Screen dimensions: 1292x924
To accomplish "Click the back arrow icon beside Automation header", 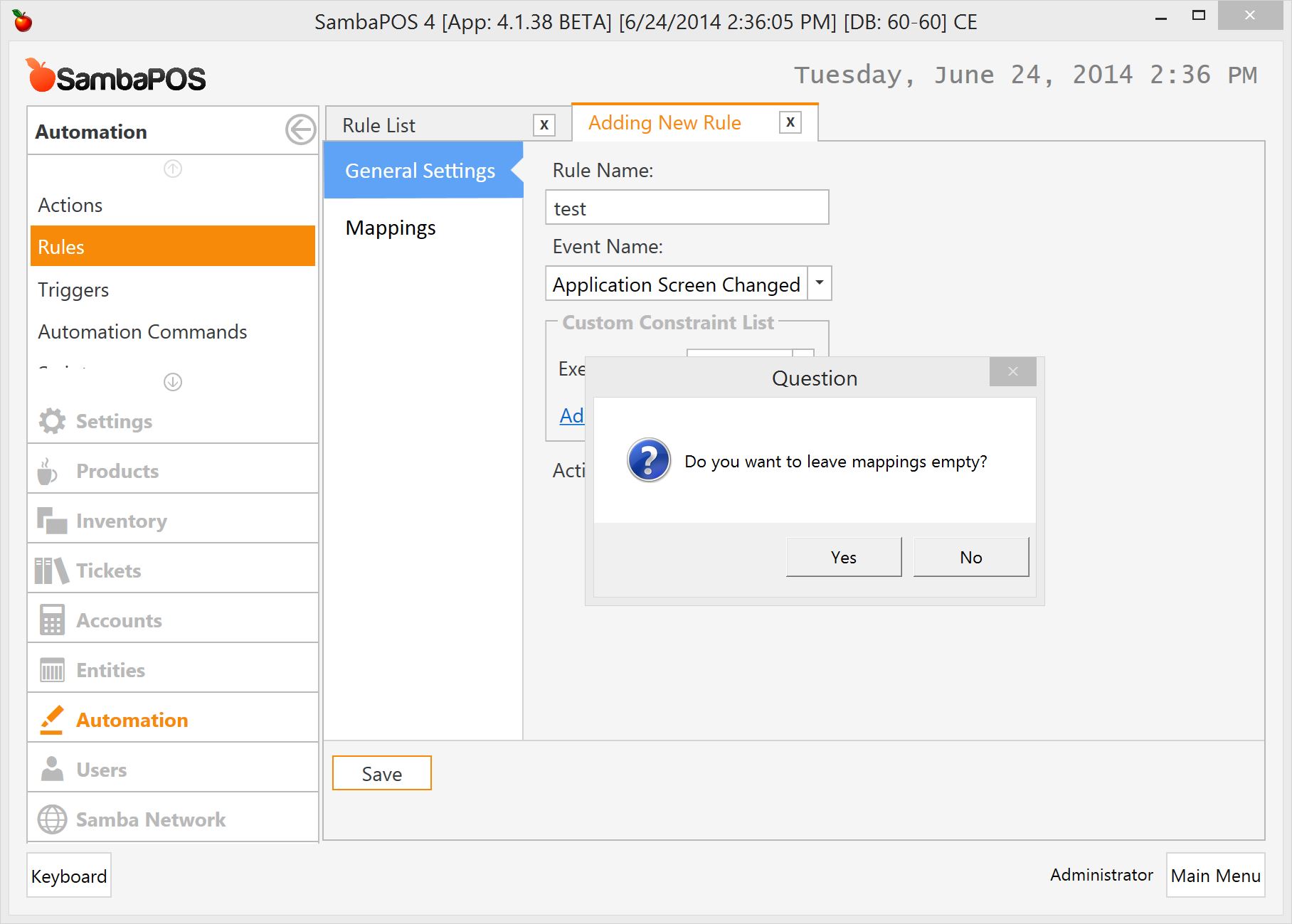I will (300, 130).
